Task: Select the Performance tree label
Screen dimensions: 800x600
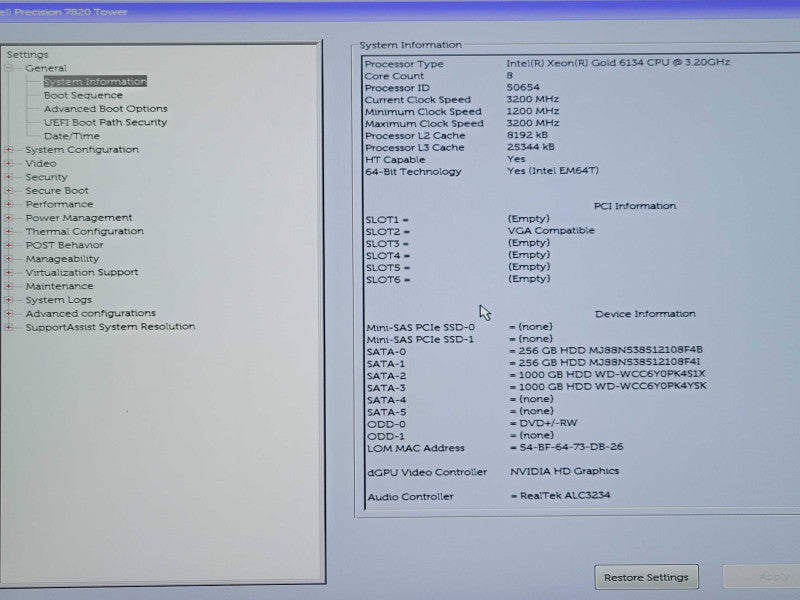Action: point(59,204)
